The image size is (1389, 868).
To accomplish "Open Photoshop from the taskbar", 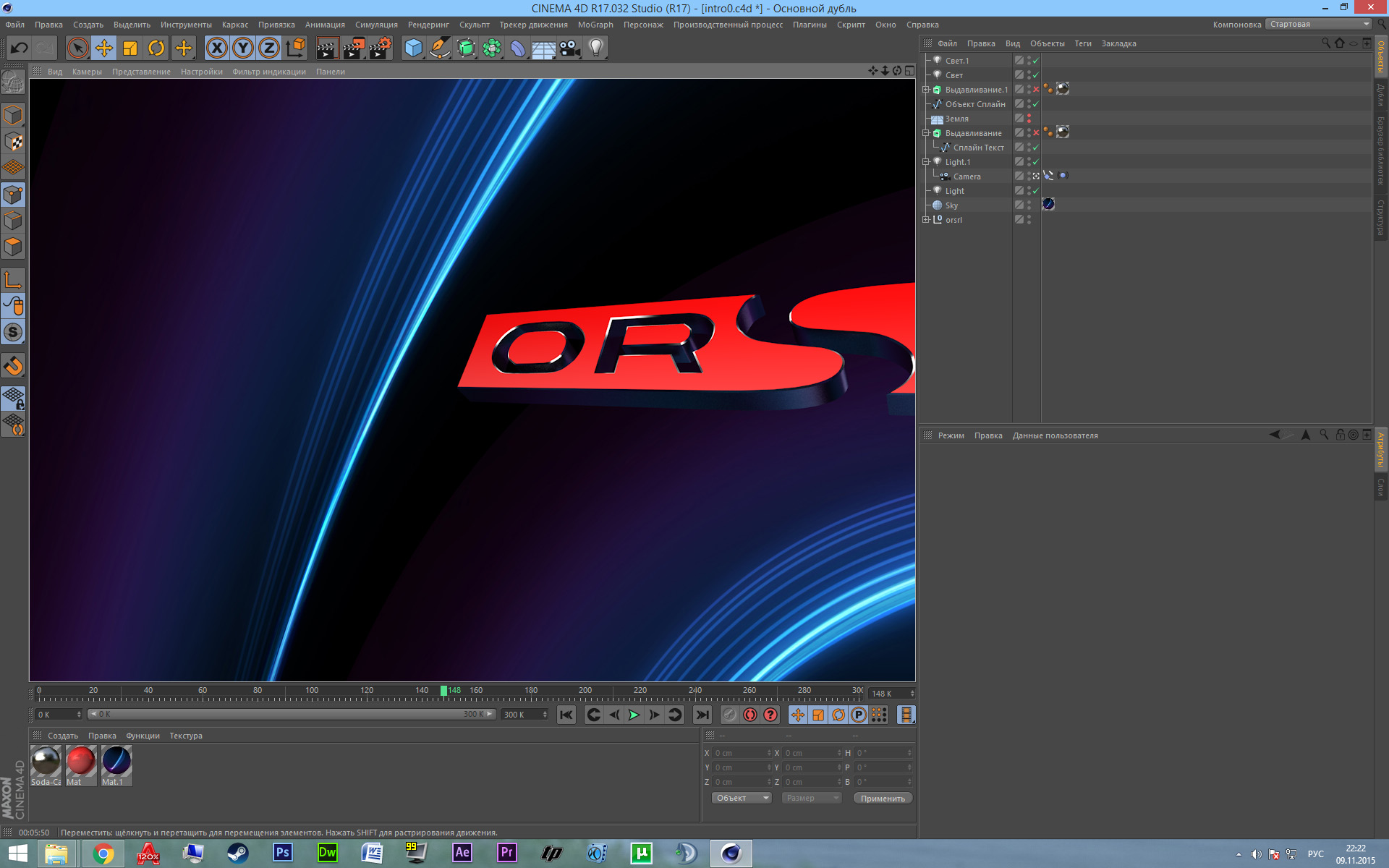I will (x=282, y=853).
